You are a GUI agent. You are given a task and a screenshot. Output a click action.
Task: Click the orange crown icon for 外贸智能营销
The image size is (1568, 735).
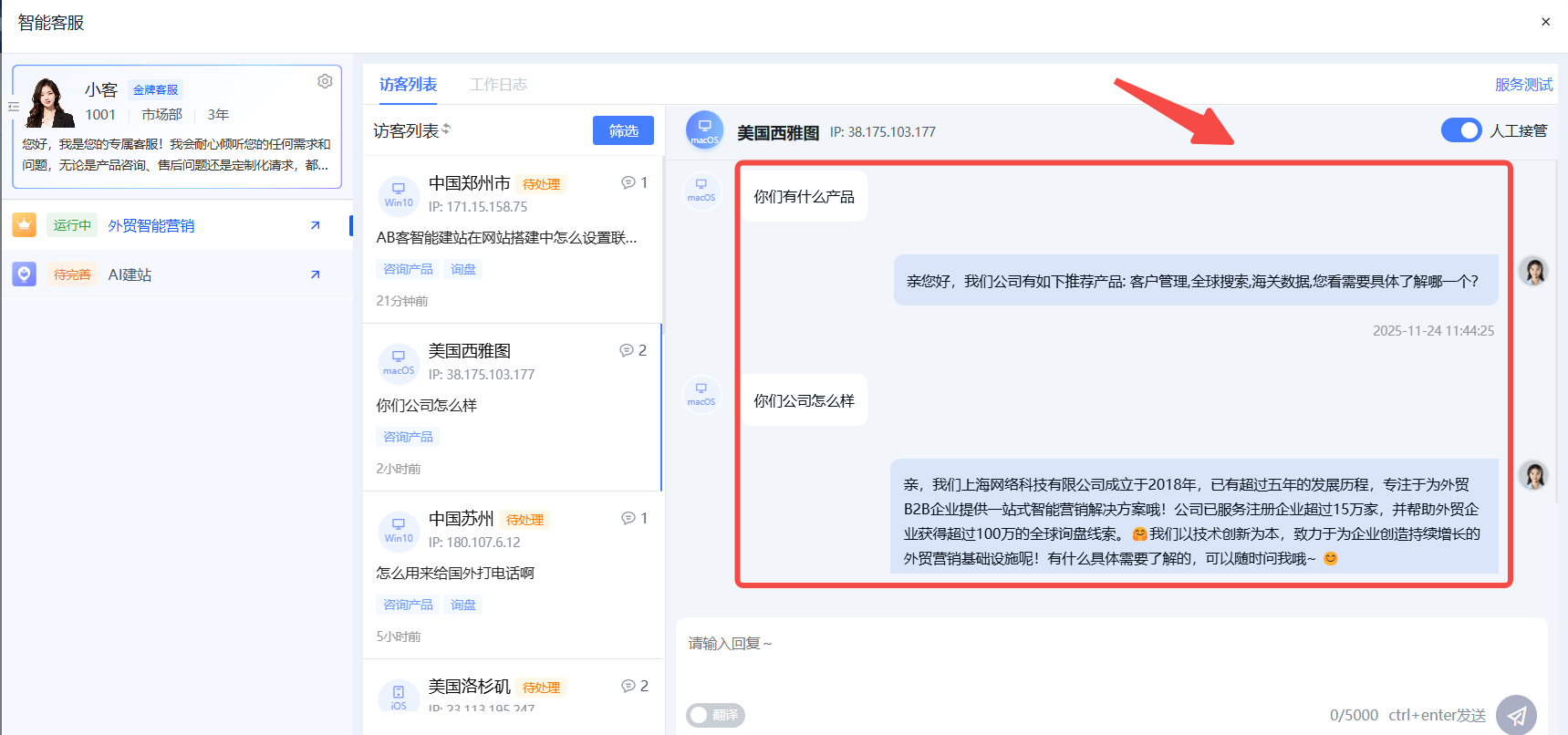[x=25, y=225]
